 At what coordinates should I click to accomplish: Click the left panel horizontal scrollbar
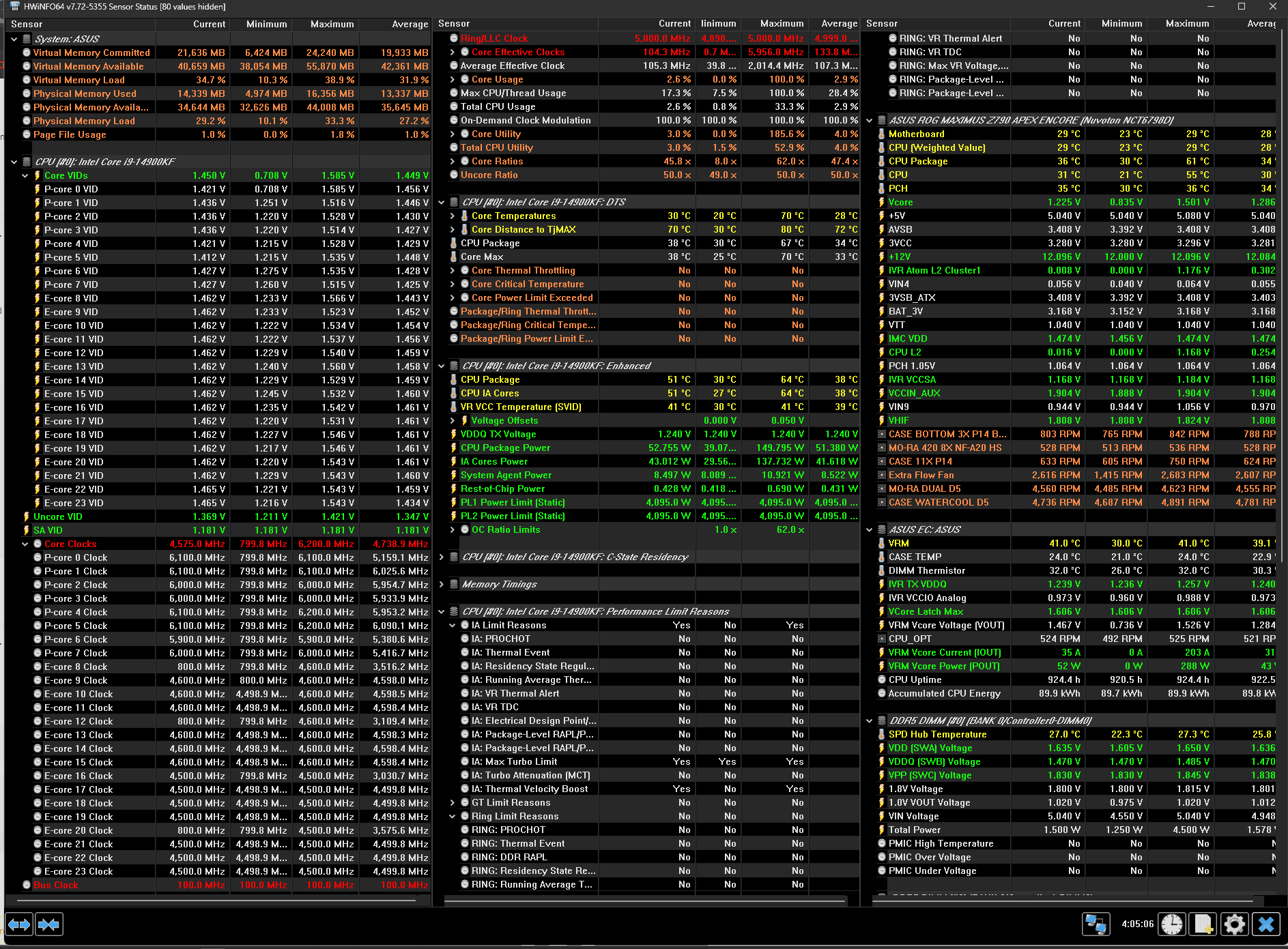tap(216, 901)
